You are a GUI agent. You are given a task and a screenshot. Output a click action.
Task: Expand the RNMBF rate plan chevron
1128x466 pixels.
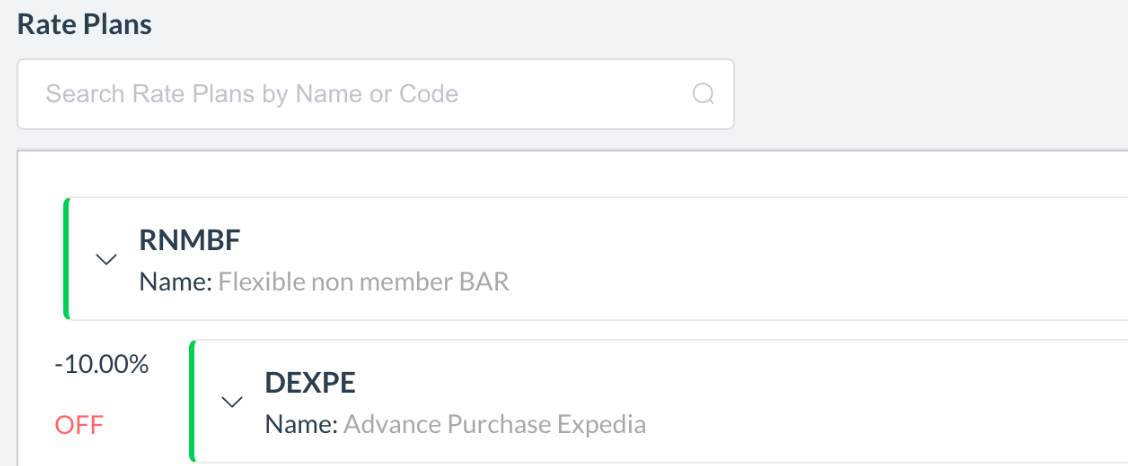click(106, 259)
